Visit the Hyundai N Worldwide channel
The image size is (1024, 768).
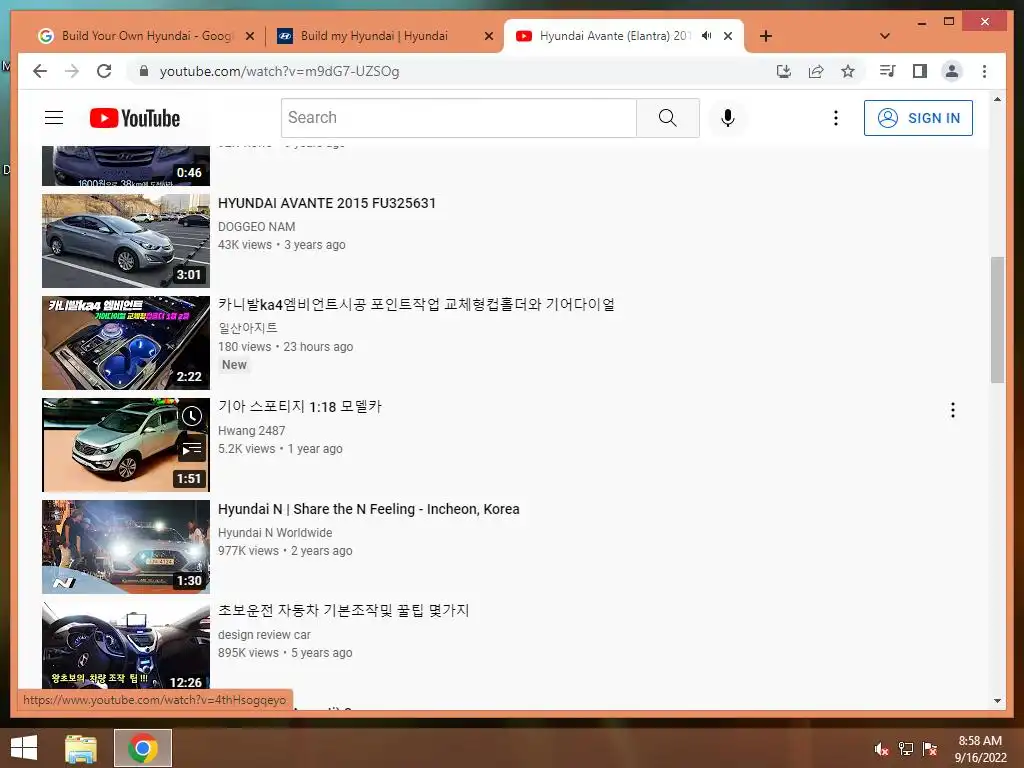tap(275, 533)
